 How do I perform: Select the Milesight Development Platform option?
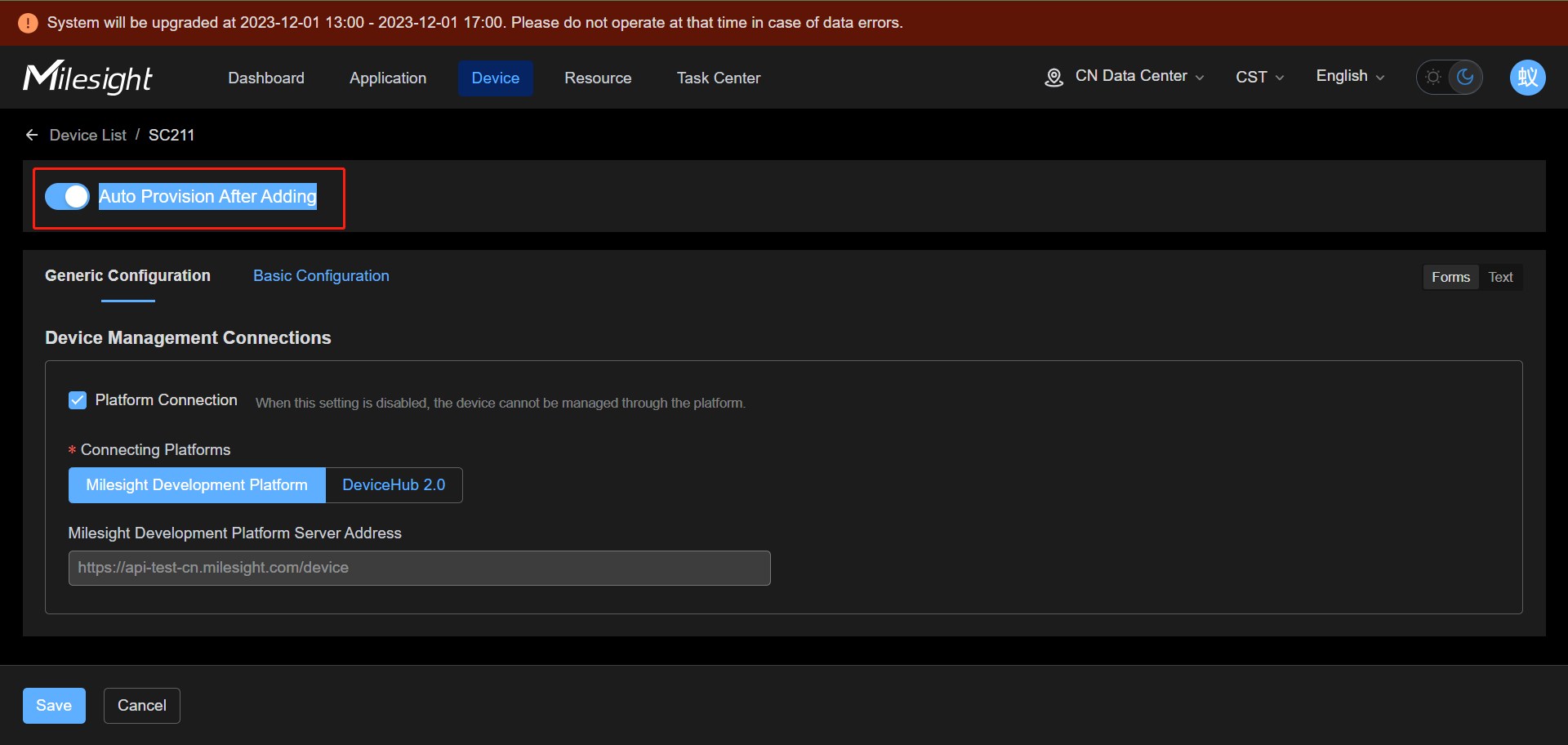point(197,485)
